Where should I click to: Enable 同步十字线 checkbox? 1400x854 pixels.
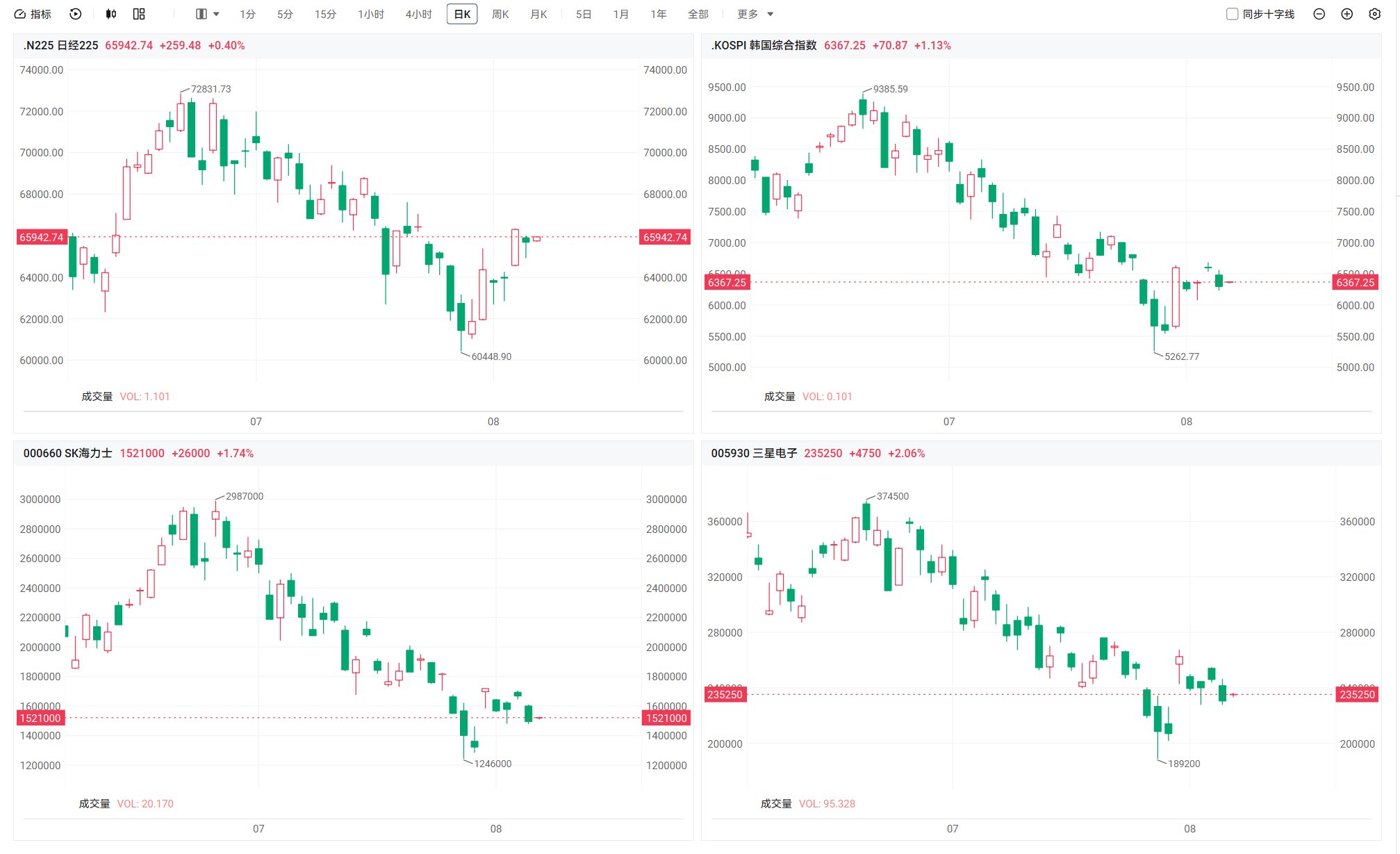[x=1232, y=14]
